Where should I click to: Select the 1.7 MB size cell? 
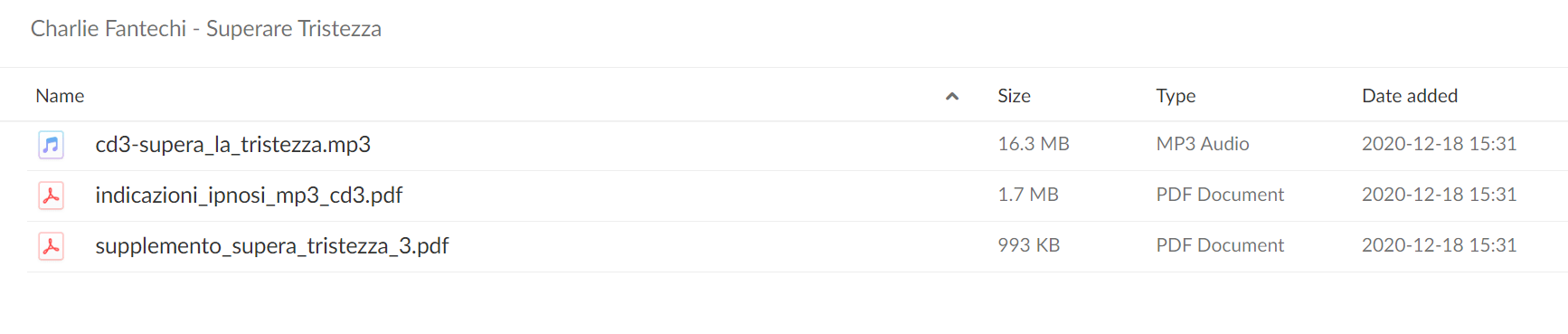tap(1028, 195)
